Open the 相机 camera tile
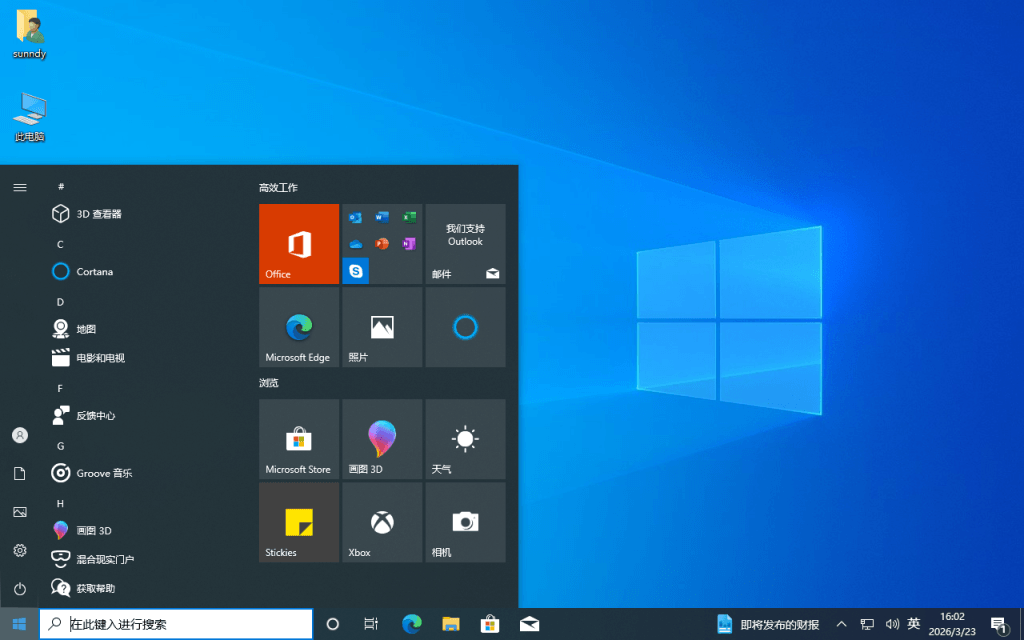 465,522
